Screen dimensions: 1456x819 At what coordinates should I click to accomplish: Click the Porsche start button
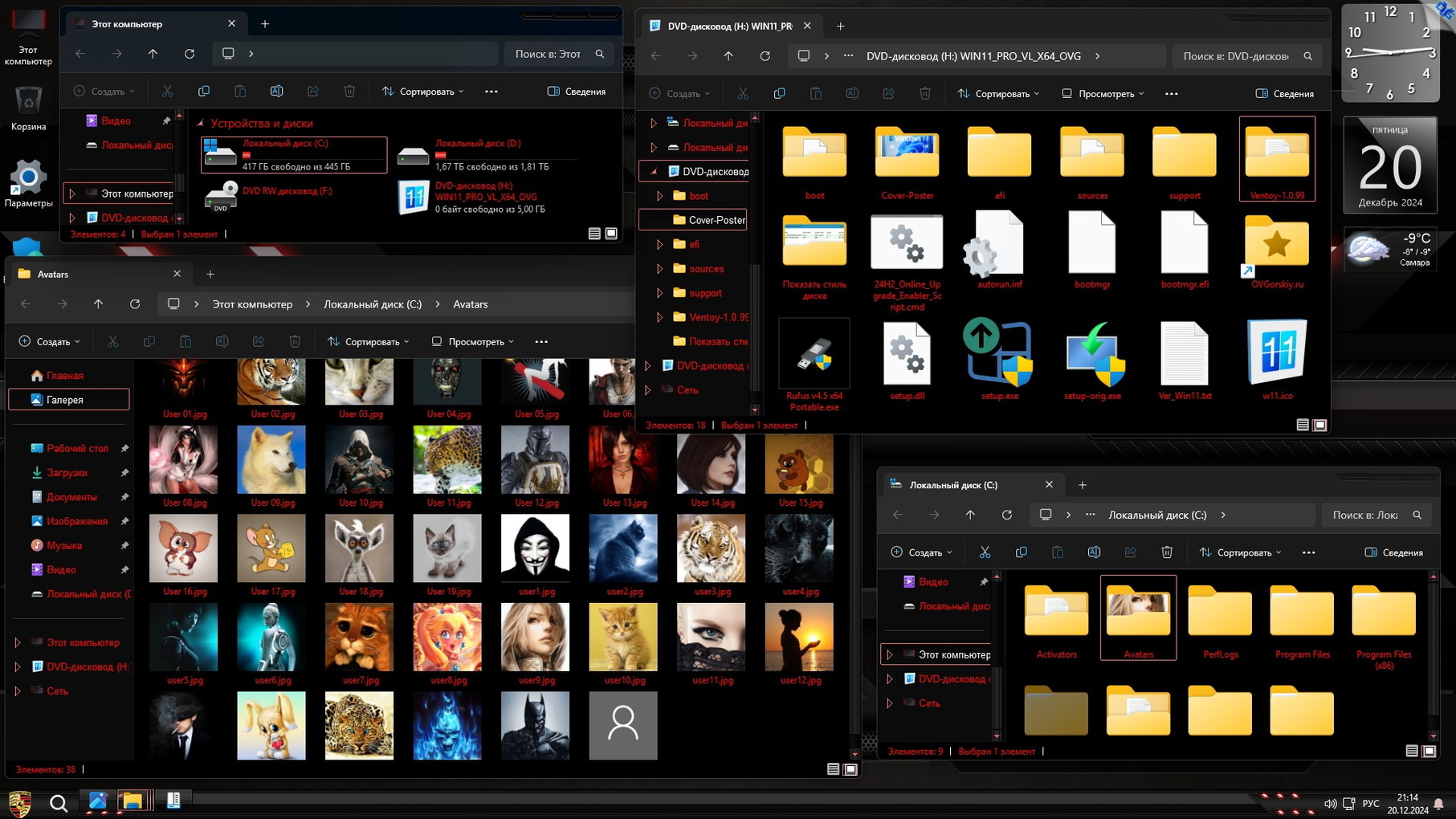pos(19,802)
